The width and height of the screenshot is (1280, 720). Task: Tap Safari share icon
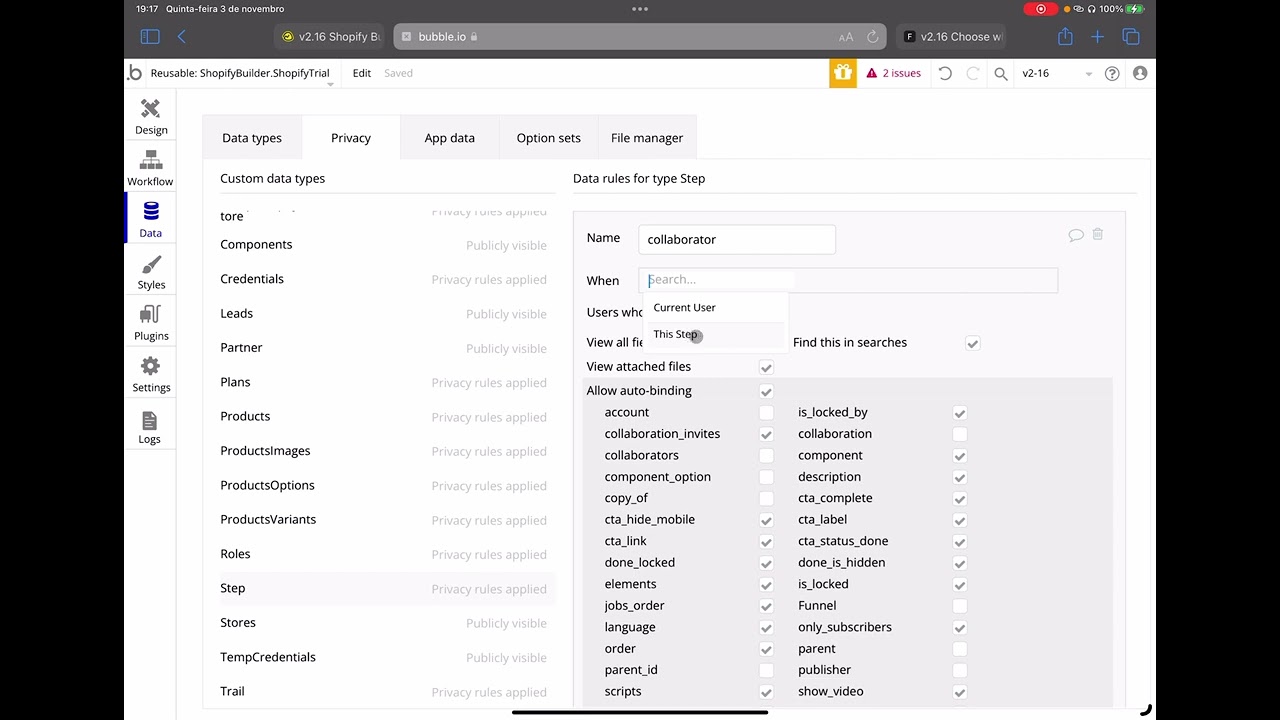pos(1065,36)
